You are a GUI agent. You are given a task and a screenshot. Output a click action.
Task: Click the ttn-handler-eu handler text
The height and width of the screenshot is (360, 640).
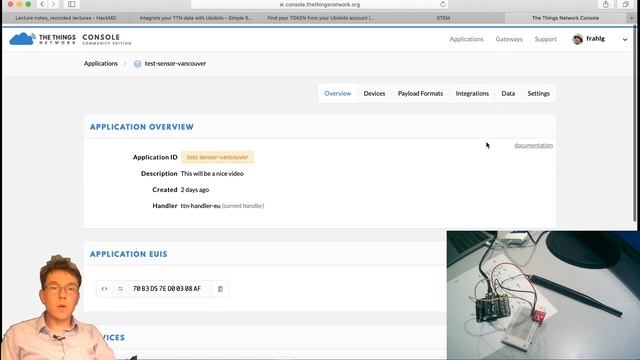[x=200, y=206]
